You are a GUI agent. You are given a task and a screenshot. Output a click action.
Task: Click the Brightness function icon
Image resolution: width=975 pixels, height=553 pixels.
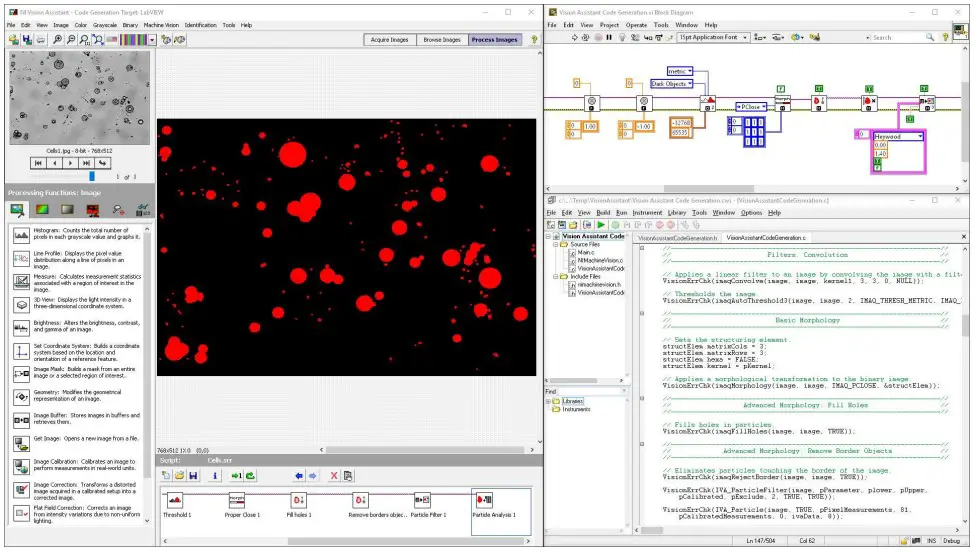(22, 329)
